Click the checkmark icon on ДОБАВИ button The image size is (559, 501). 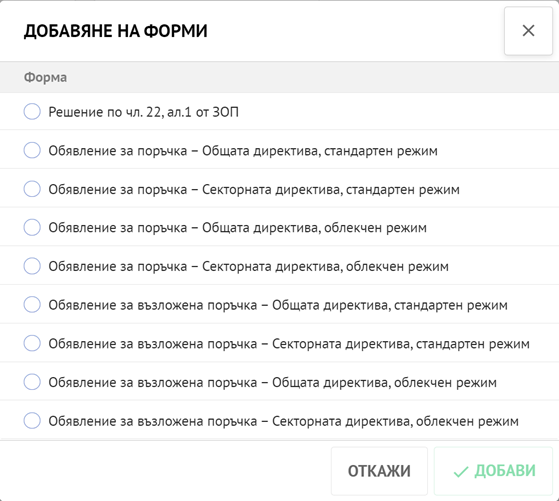[x=461, y=471]
